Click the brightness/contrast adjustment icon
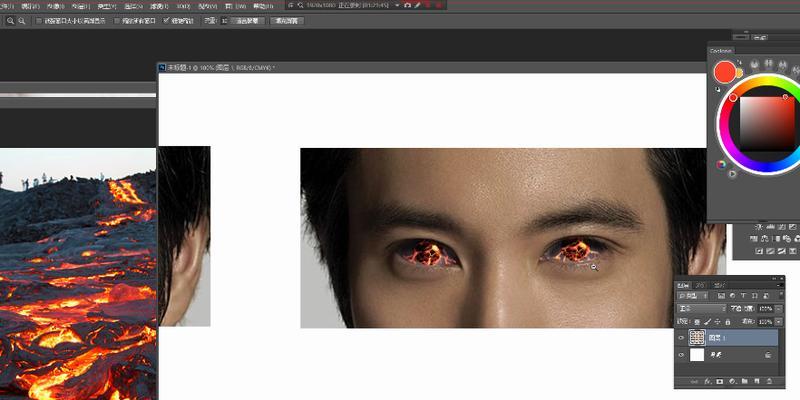This screenshot has width=800, height=400. coord(759,227)
